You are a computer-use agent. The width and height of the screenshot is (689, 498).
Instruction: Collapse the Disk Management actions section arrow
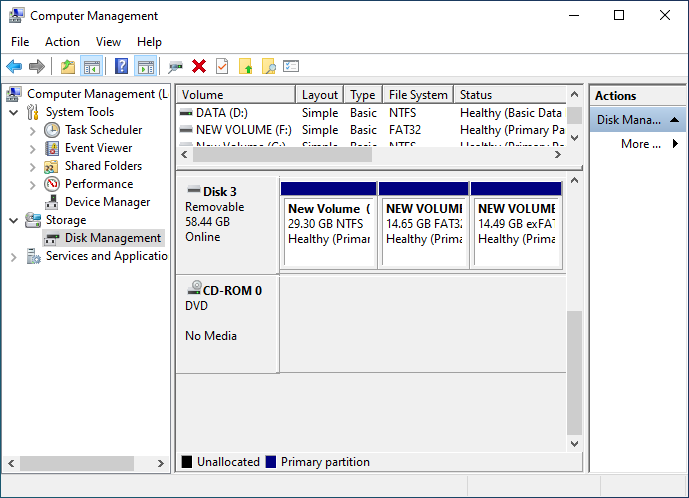coord(675,120)
